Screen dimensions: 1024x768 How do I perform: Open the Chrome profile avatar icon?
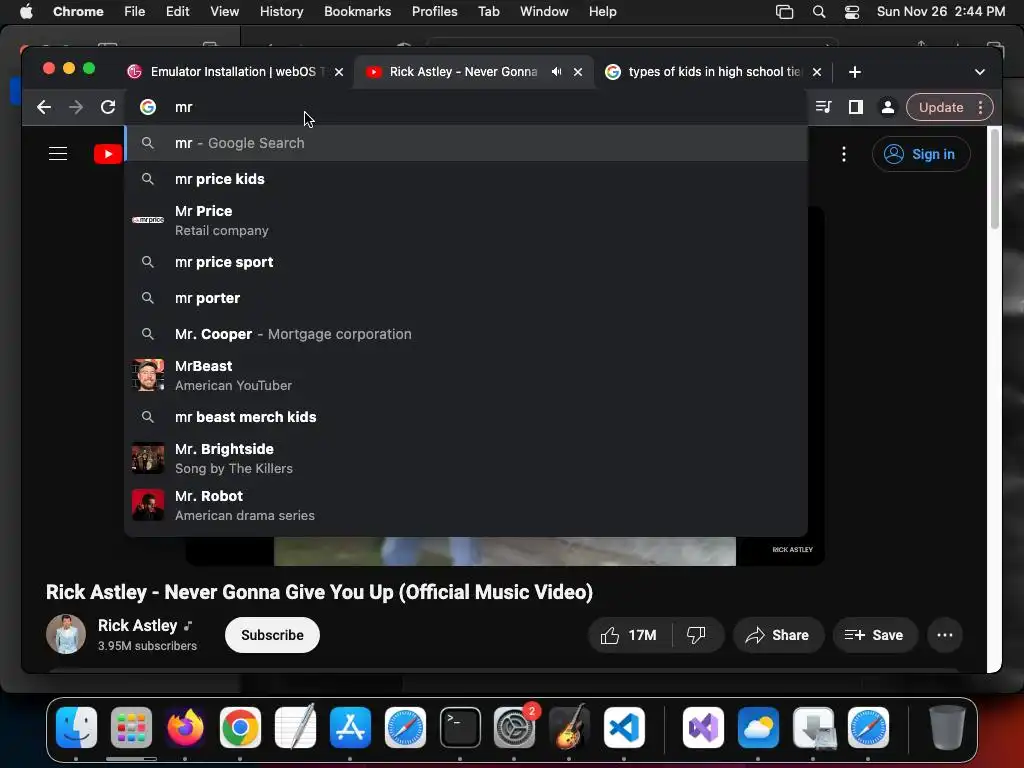coord(888,107)
